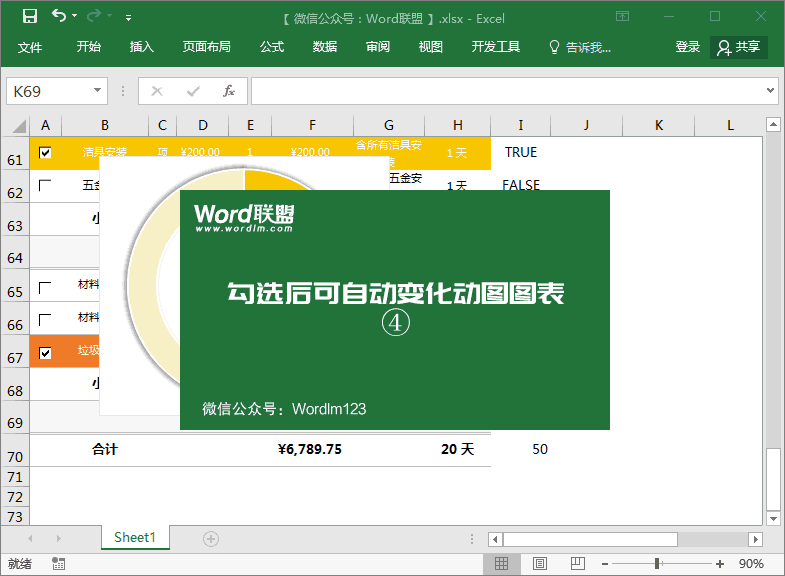Image resolution: width=785 pixels, height=576 pixels.
Task: Click the previous sheet navigation arrow
Action: 31,538
